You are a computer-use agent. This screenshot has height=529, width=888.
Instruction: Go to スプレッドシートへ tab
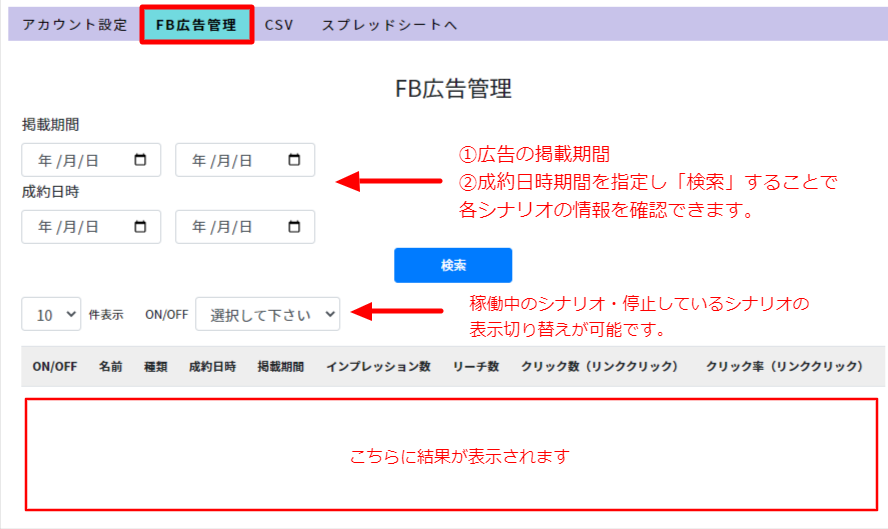389,25
